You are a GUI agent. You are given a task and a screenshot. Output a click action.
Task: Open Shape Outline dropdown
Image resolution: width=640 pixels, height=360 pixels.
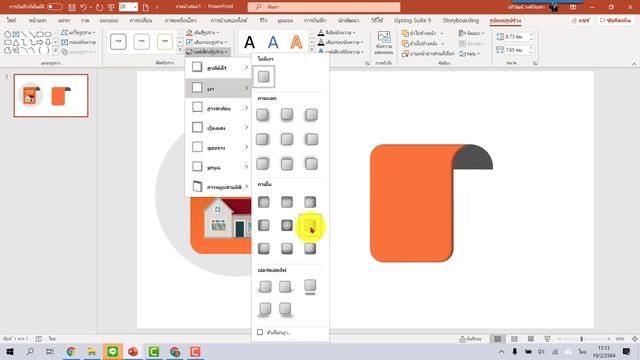pos(207,42)
